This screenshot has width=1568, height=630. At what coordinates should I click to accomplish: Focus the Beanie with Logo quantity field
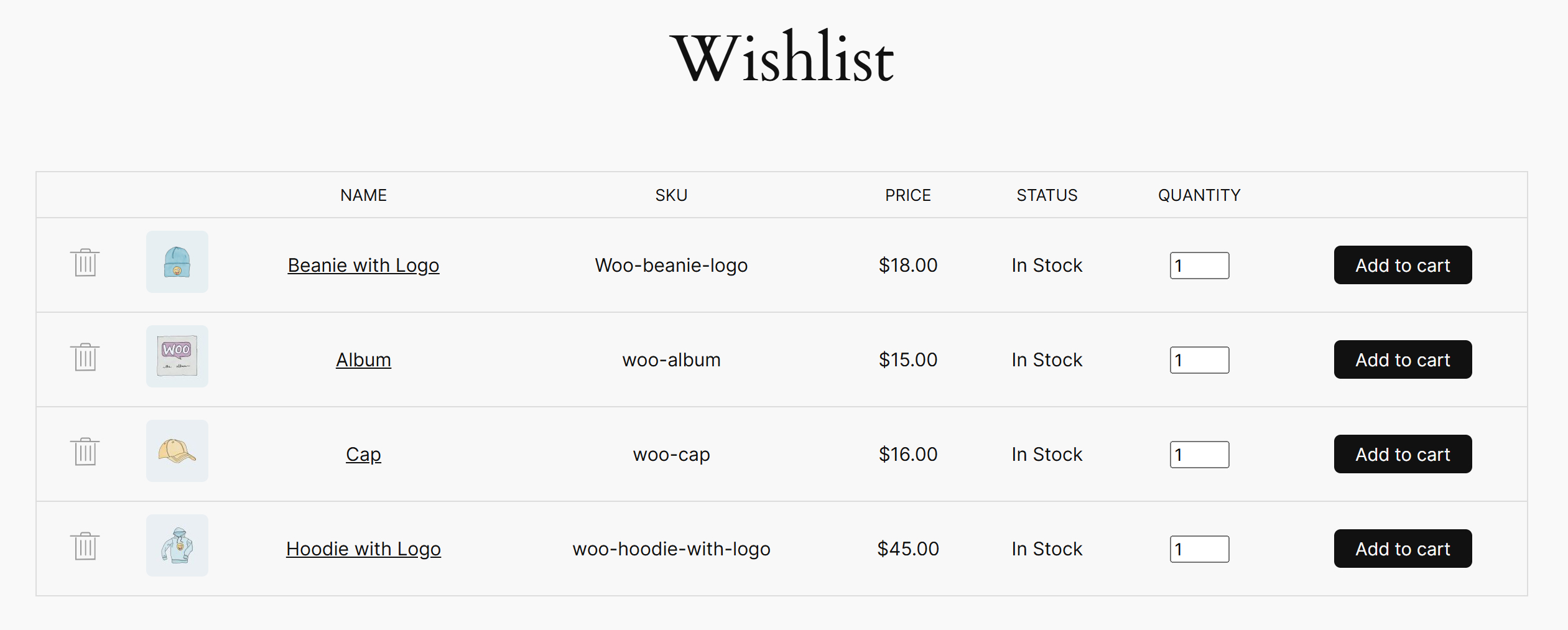tap(1199, 266)
